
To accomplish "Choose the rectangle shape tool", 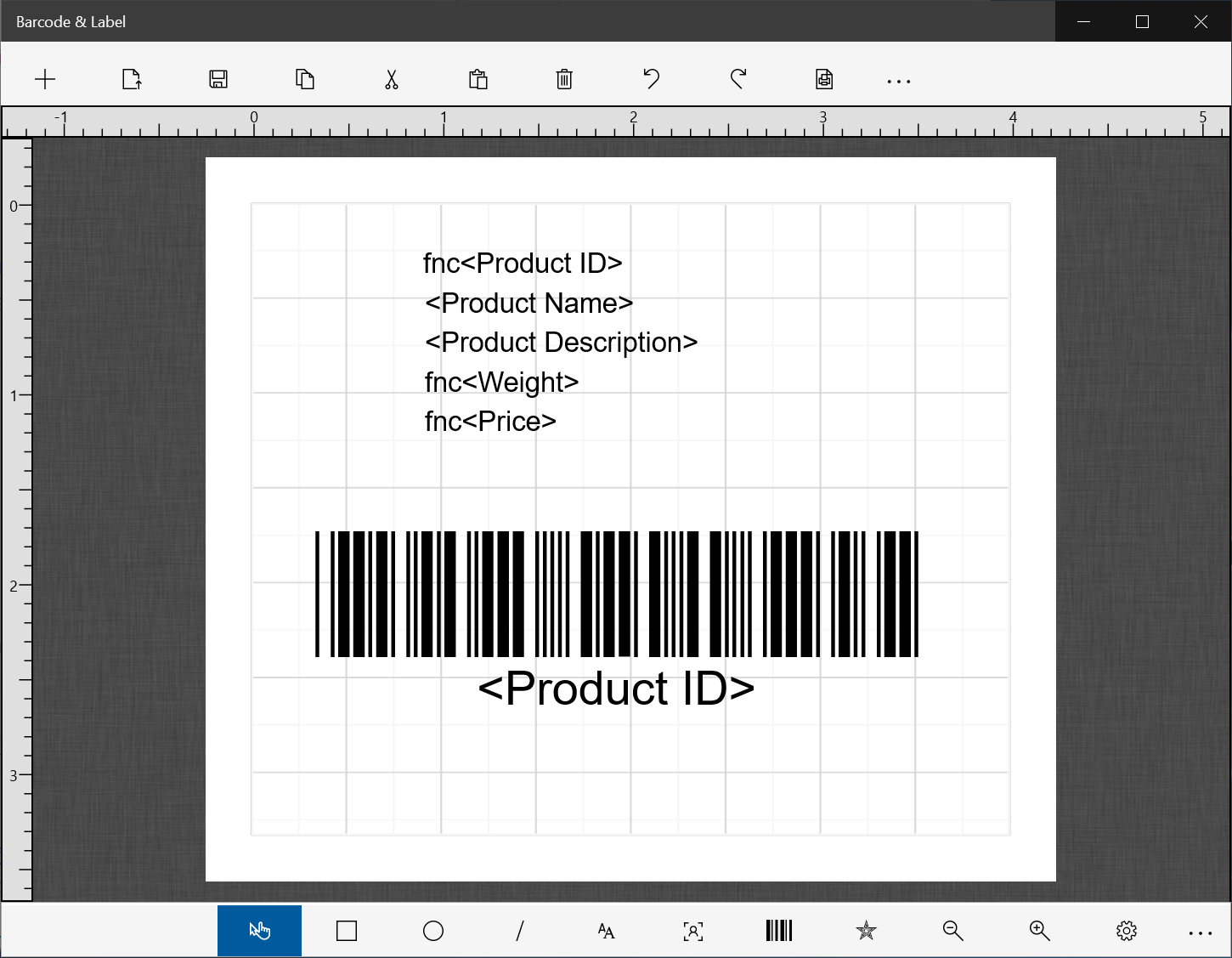I will 347,931.
